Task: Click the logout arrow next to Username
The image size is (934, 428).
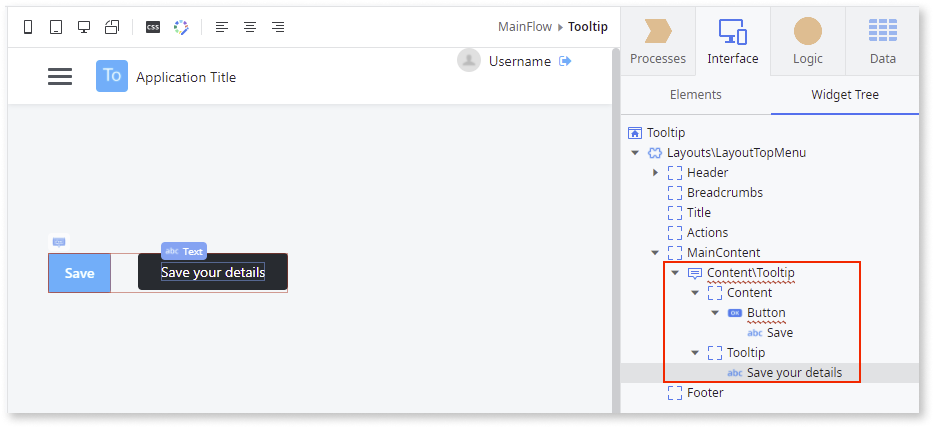Action: coord(565,62)
